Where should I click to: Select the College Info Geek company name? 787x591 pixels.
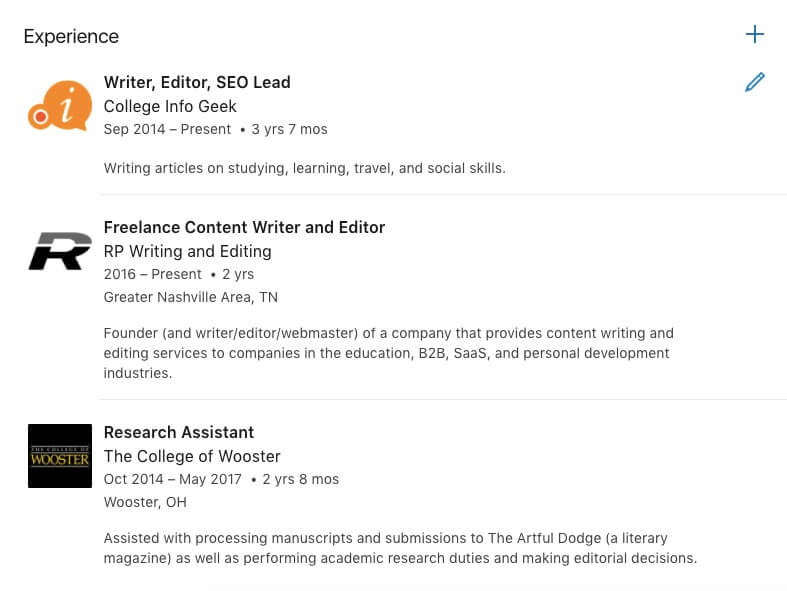(x=170, y=106)
